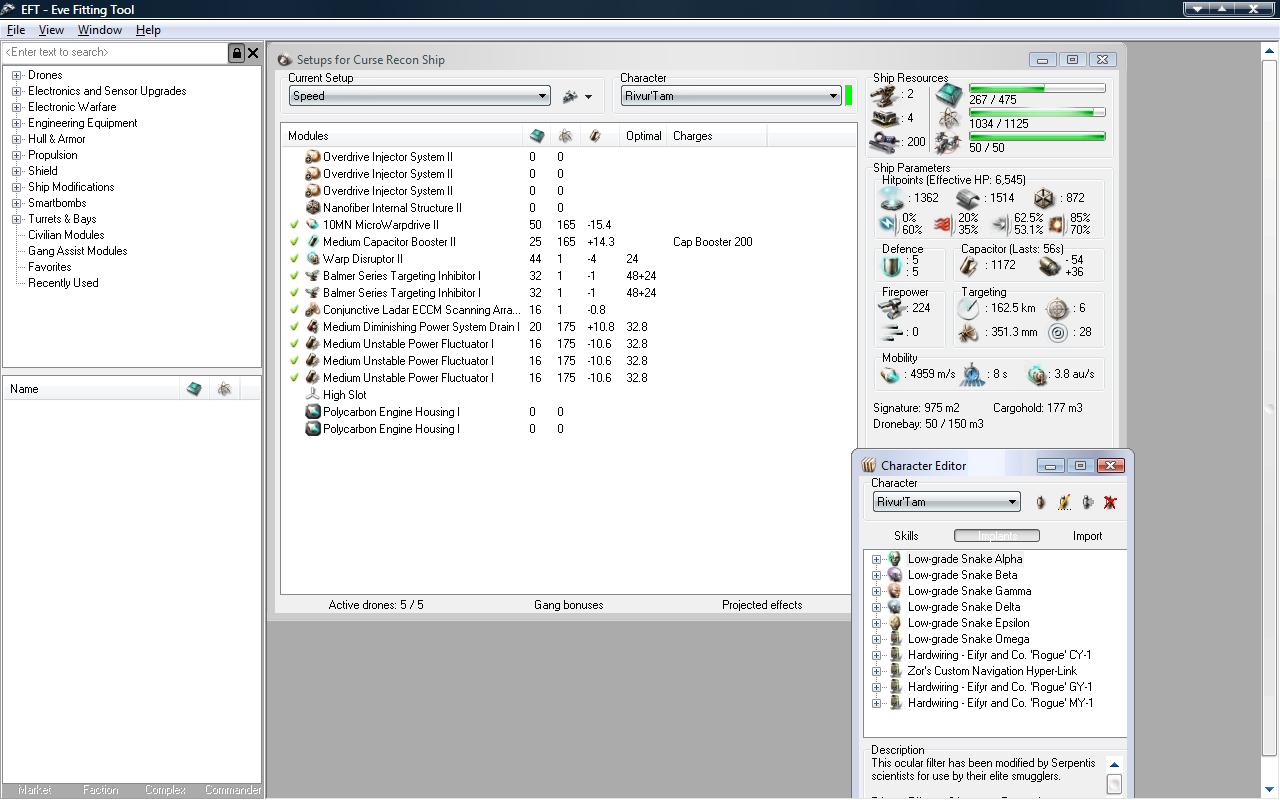This screenshot has width=1280, height=800.
Task: Toggle the Warp Disruptor II active checkmark
Action: click(x=294, y=259)
